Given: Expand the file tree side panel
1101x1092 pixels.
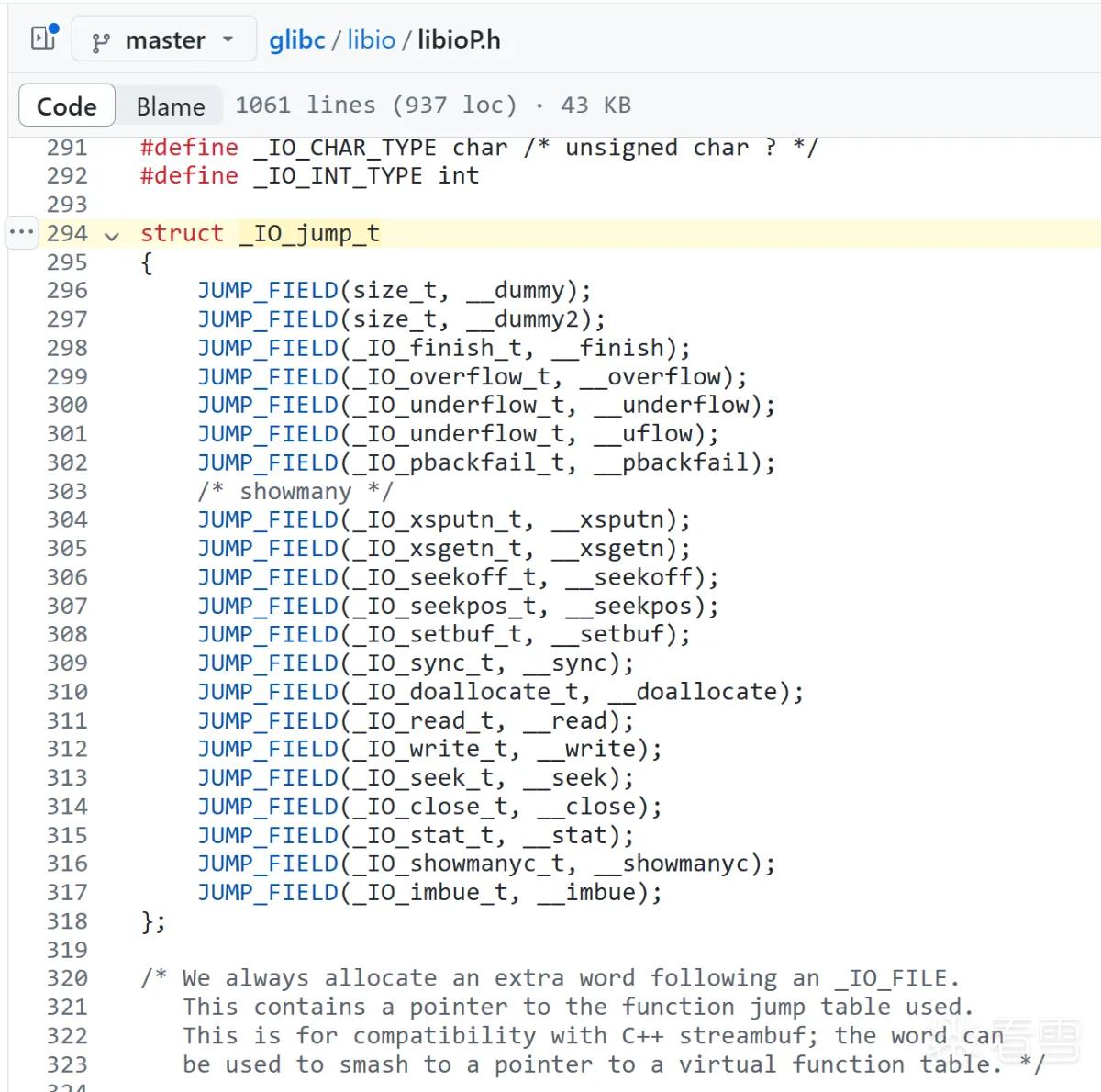Looking at the screenshot, I should tap(44, 38).
